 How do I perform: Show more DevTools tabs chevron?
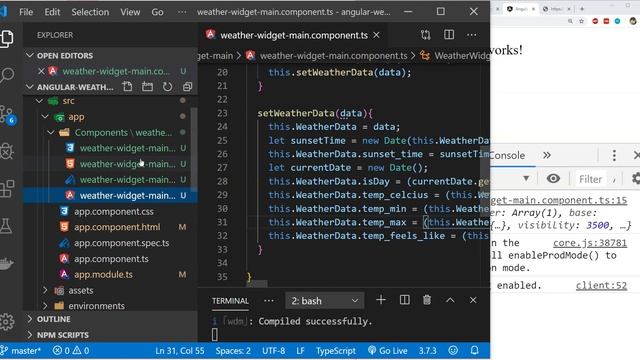tap(547, 155)
